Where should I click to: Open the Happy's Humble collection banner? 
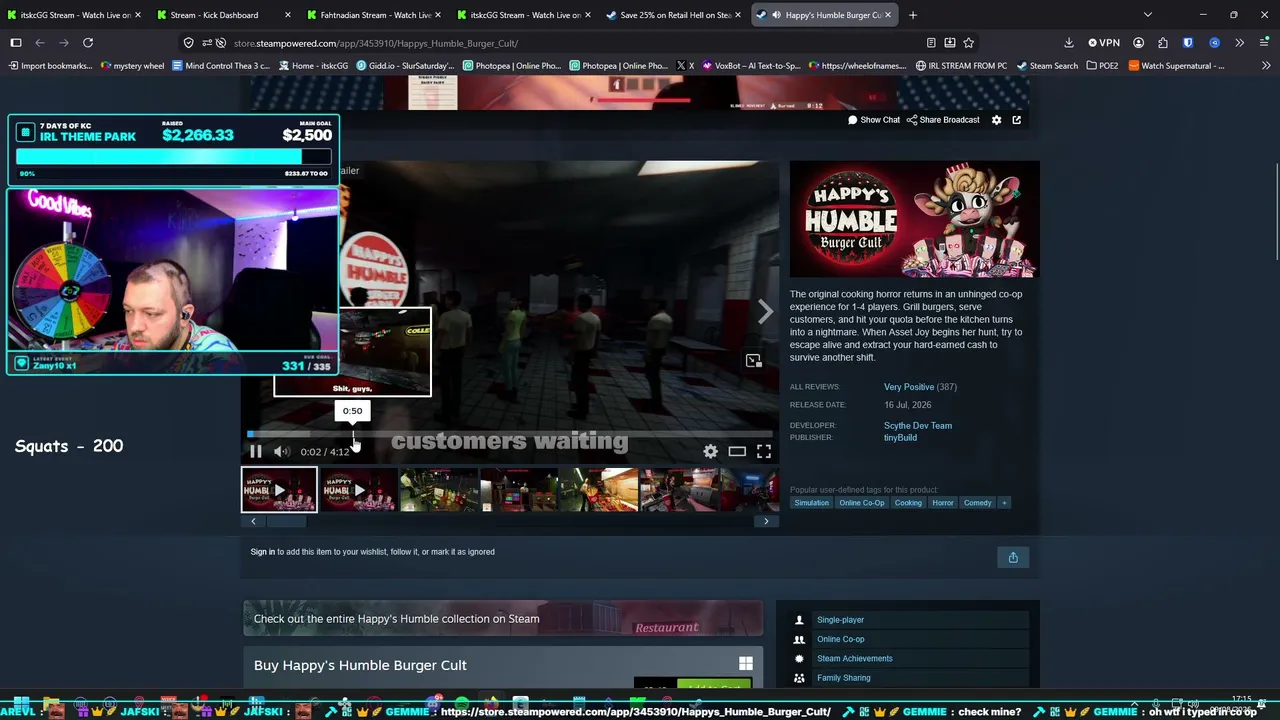pyautogui.click(x=503, y=619)
